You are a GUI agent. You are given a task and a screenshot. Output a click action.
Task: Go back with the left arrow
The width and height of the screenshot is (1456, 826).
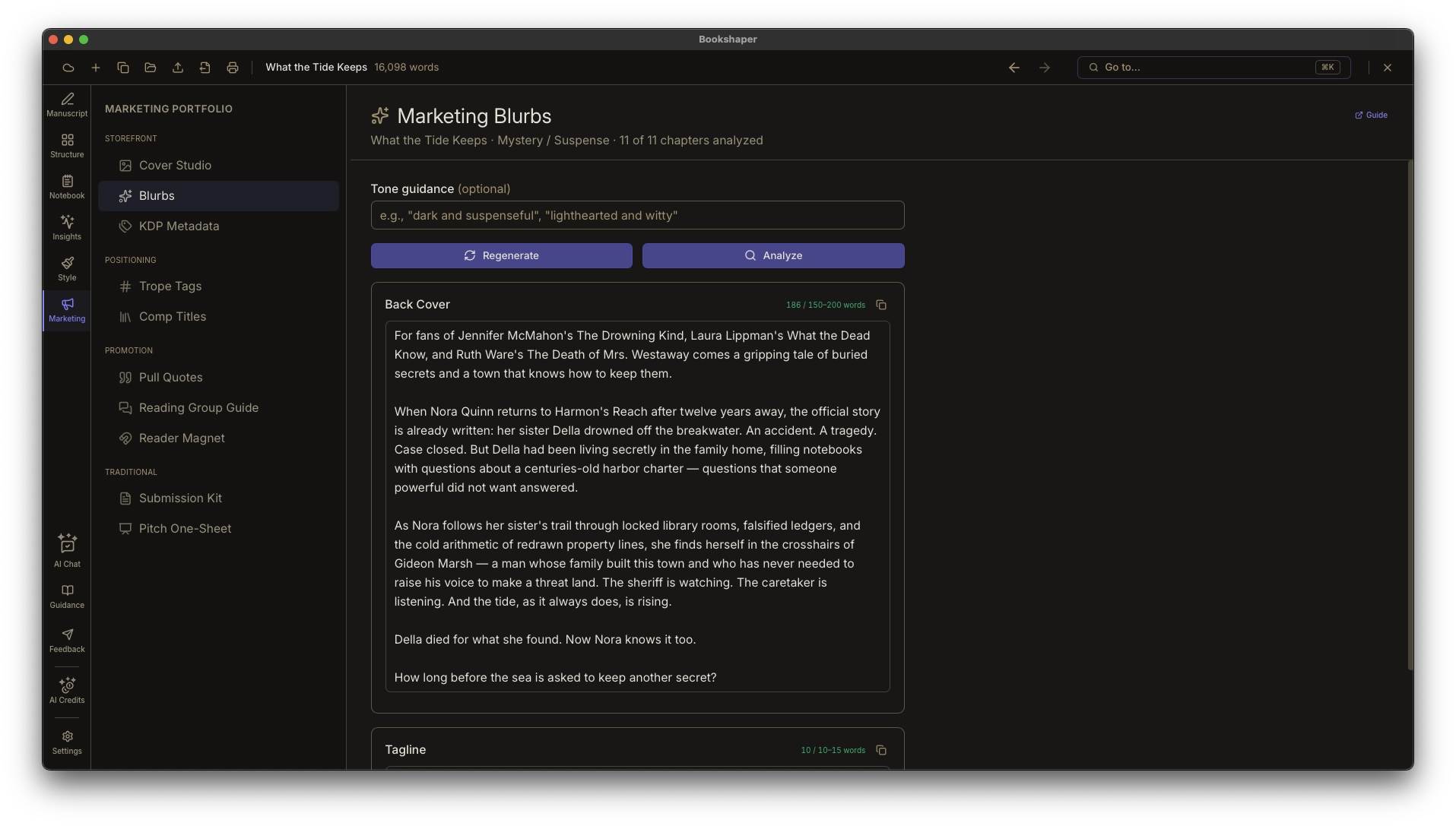[x=1014, y=68]
